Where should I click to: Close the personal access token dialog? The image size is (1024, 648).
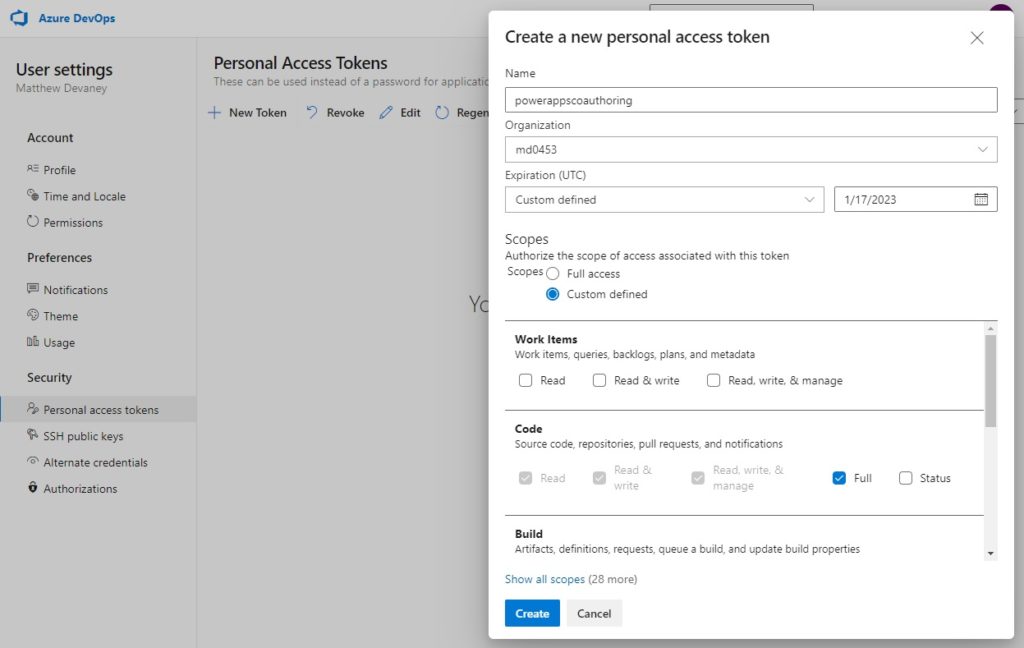(x=977, y=38)
